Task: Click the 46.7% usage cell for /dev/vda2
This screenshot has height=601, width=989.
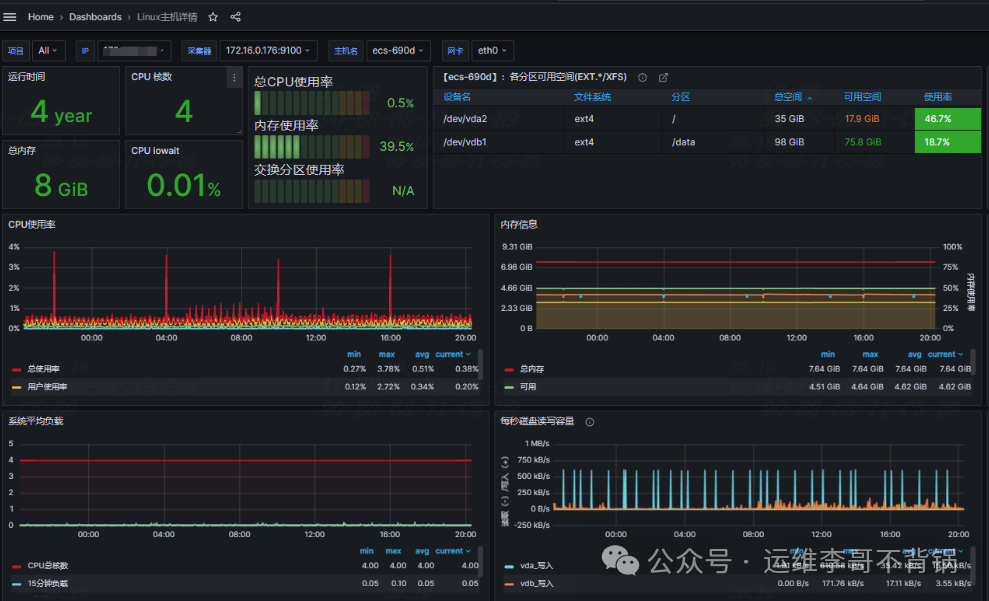Action: [946, 118]
